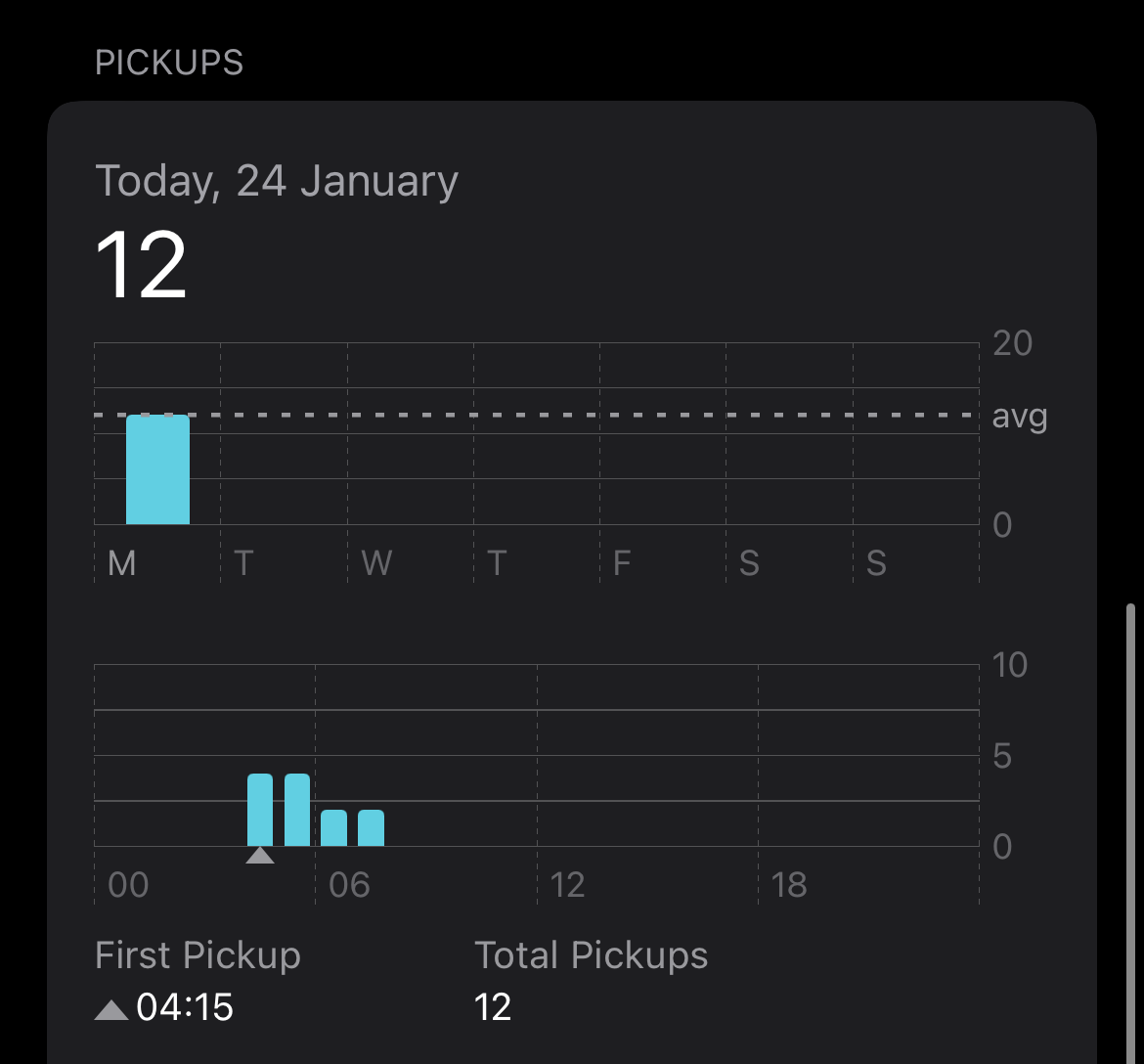
Task: Click the large 12 pickups count
Action: pos(141,264)
